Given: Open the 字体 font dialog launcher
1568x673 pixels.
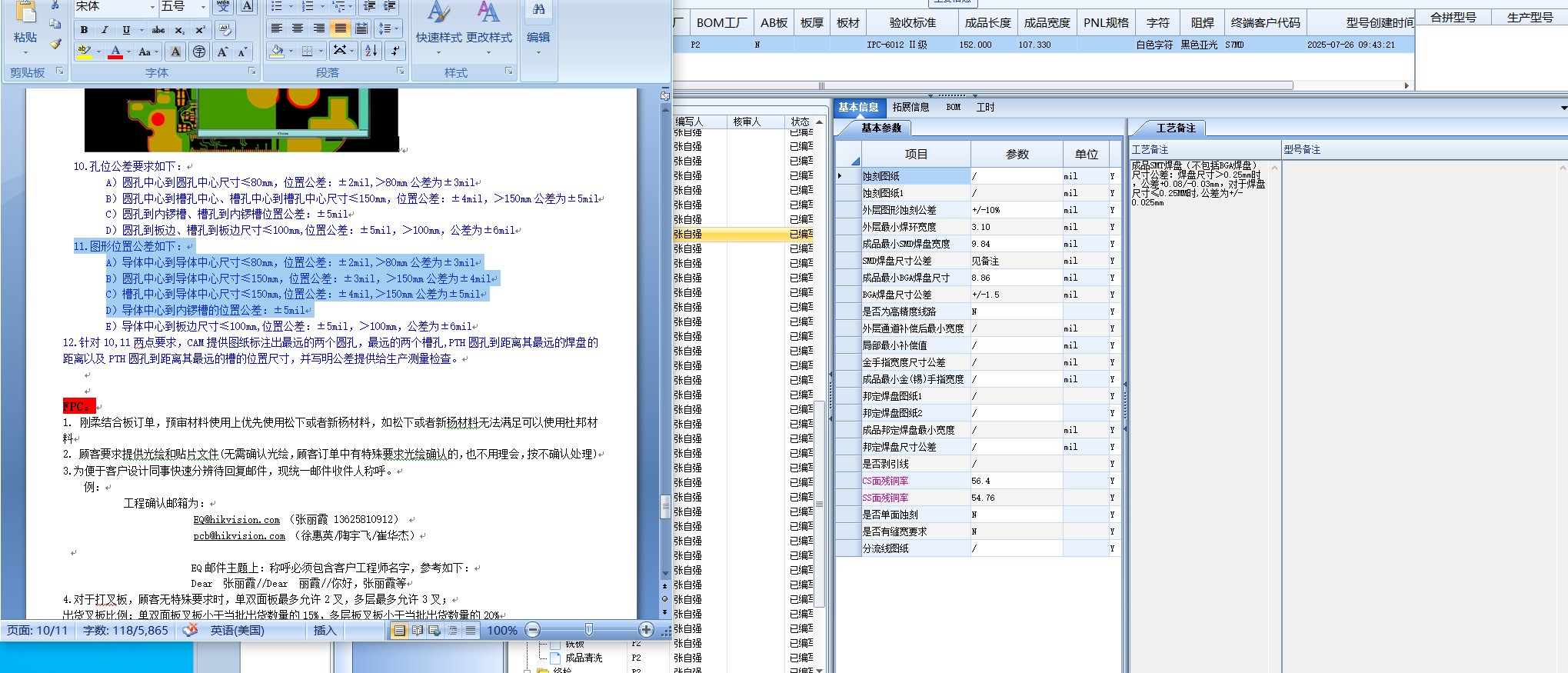Looking at the screenshot, I should coord(251,72).
